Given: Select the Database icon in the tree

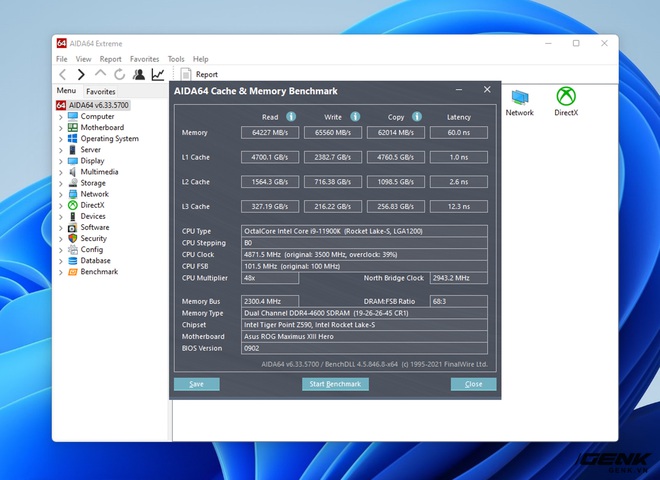Looking at the screenshot, I should coord(73,261).
